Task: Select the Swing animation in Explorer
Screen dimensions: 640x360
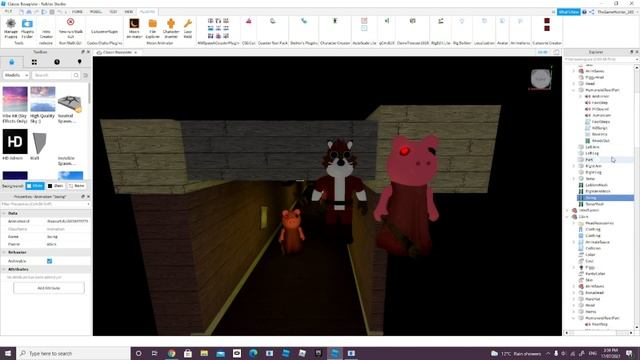Action: coord(605,198)
